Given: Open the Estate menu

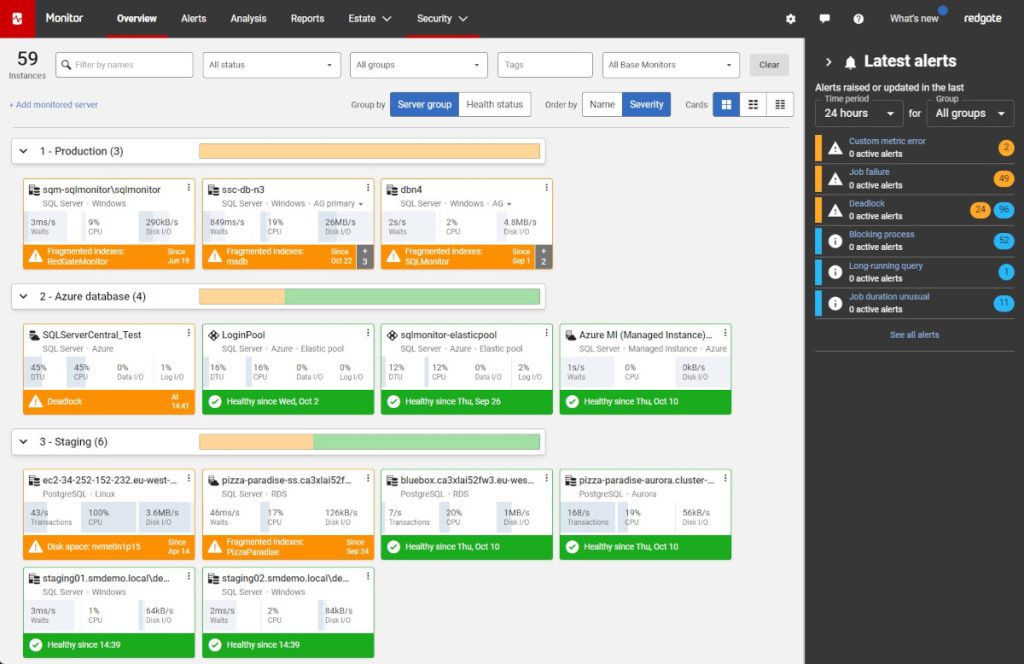Looking at the screenshot, I should pos(369,18).
